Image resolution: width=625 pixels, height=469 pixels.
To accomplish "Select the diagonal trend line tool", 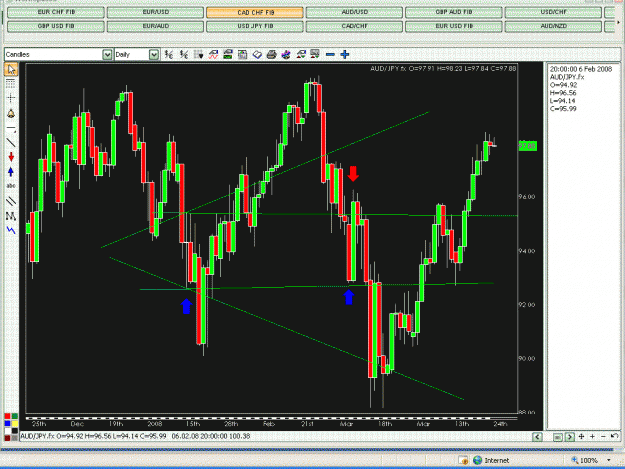I will coord(11,143).
